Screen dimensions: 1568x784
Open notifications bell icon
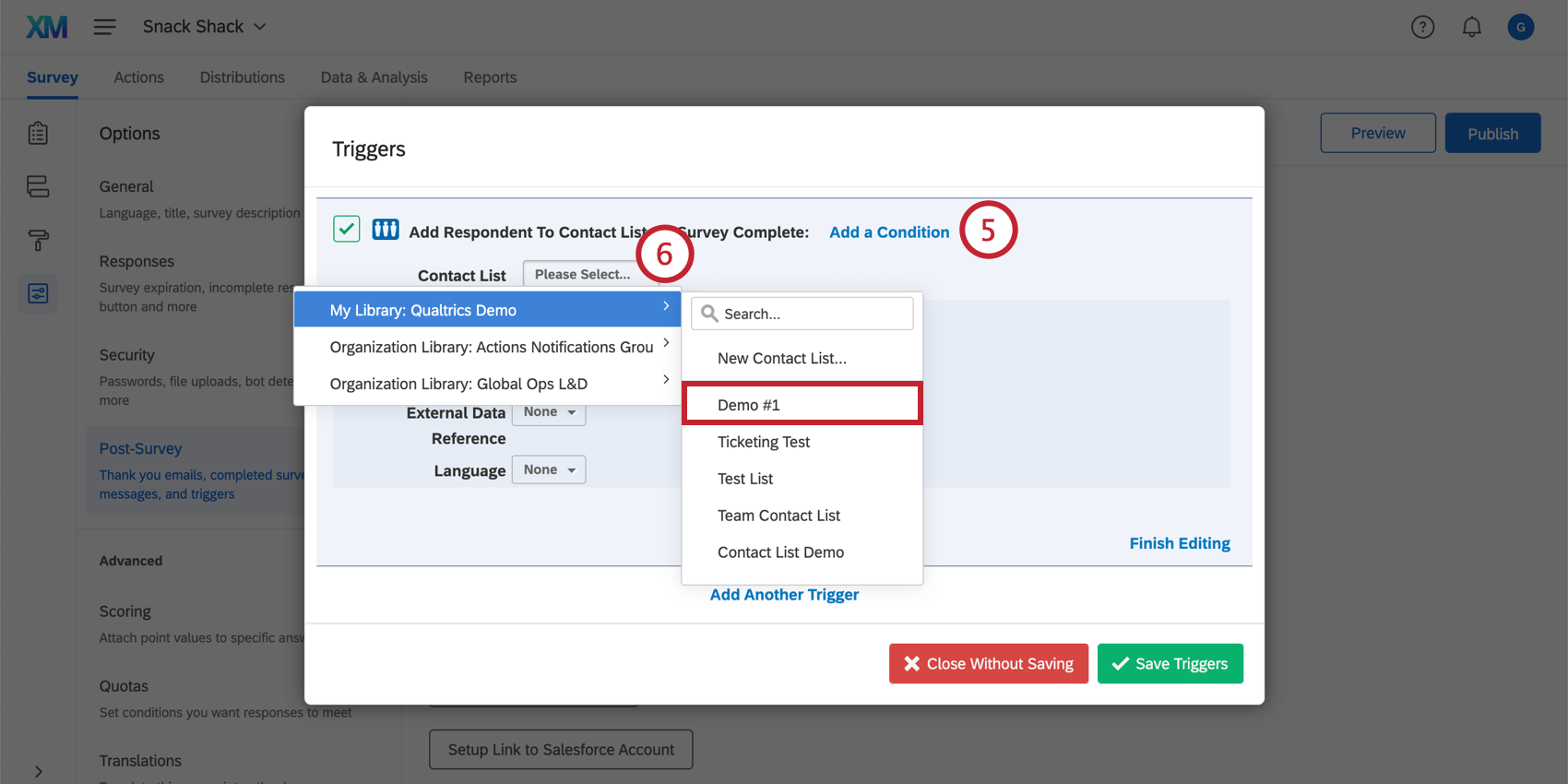tap(1471, 27)
